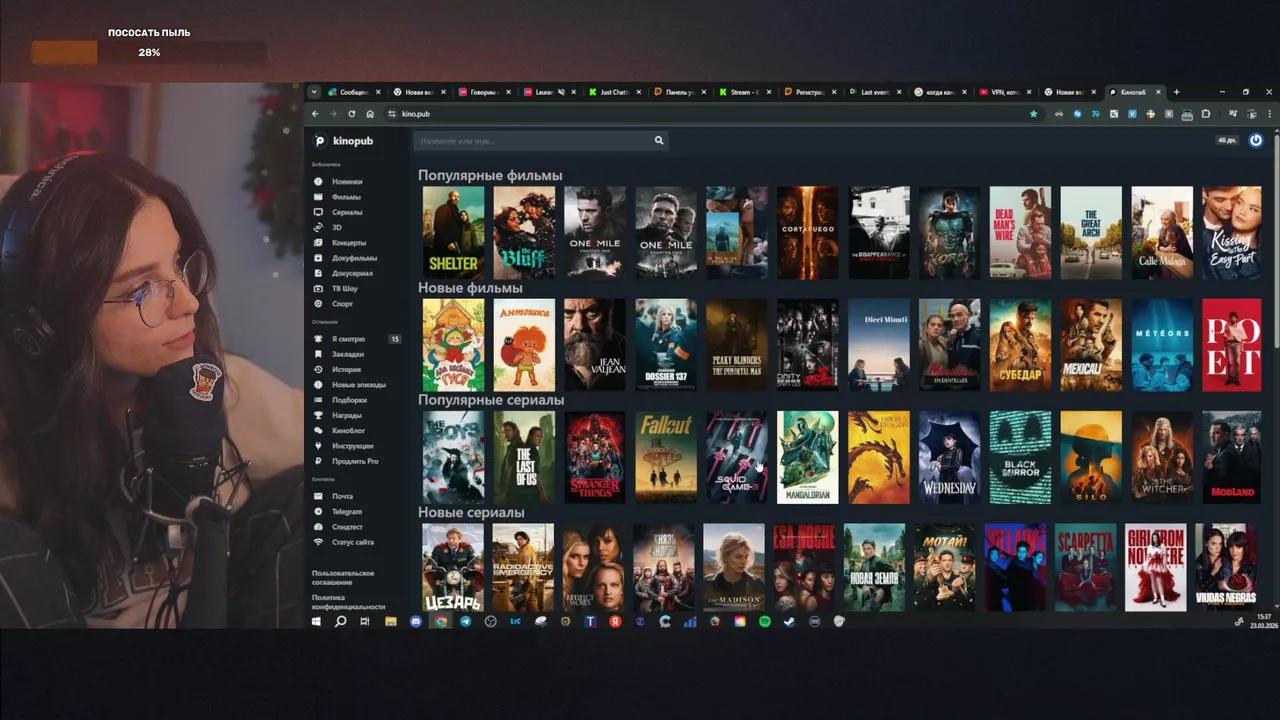Open the Fallout series poster
Screen dimensions: 1280x720
tap(666, 457)
